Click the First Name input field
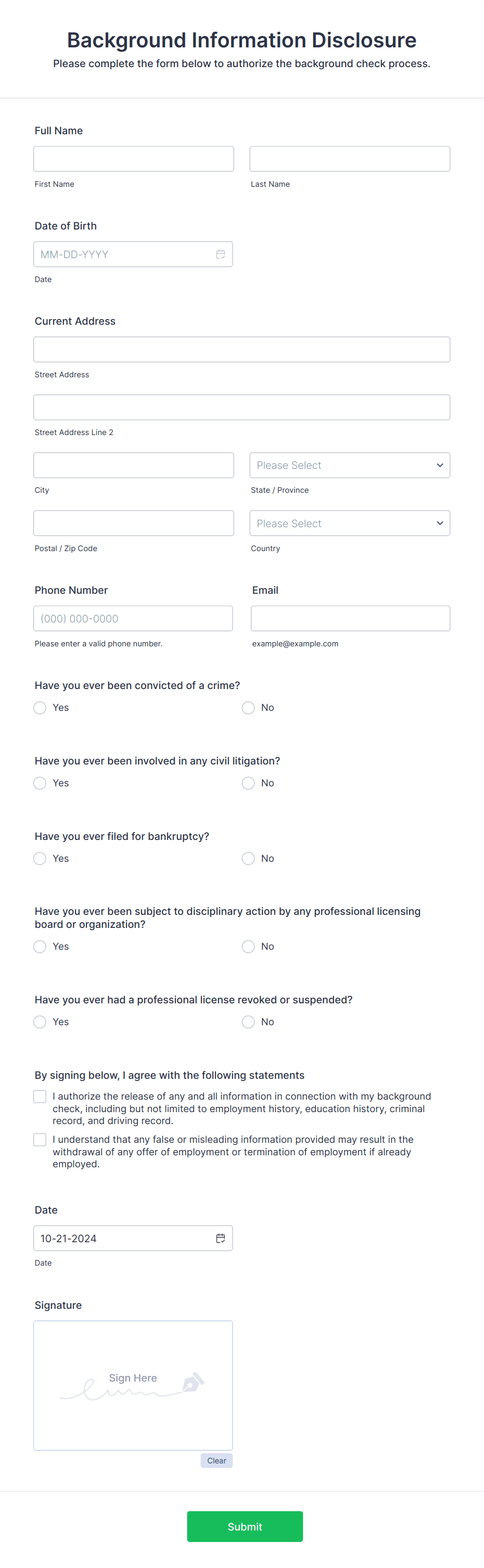Viewport: 484px width, 1568px height. [x=133, y=158]
